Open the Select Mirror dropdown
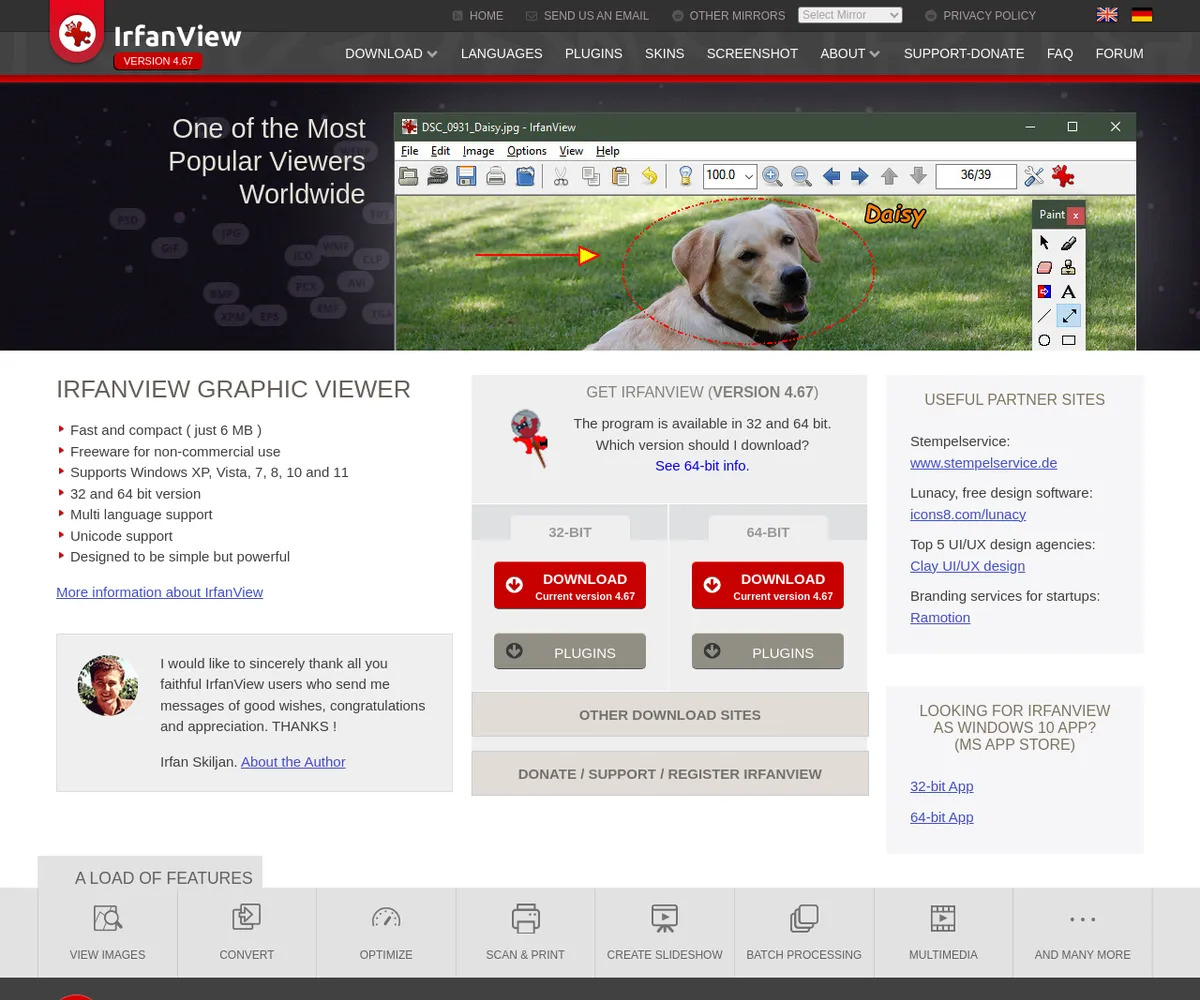1200x1000 pixels. pyautogui.click(x=850, y=15)
